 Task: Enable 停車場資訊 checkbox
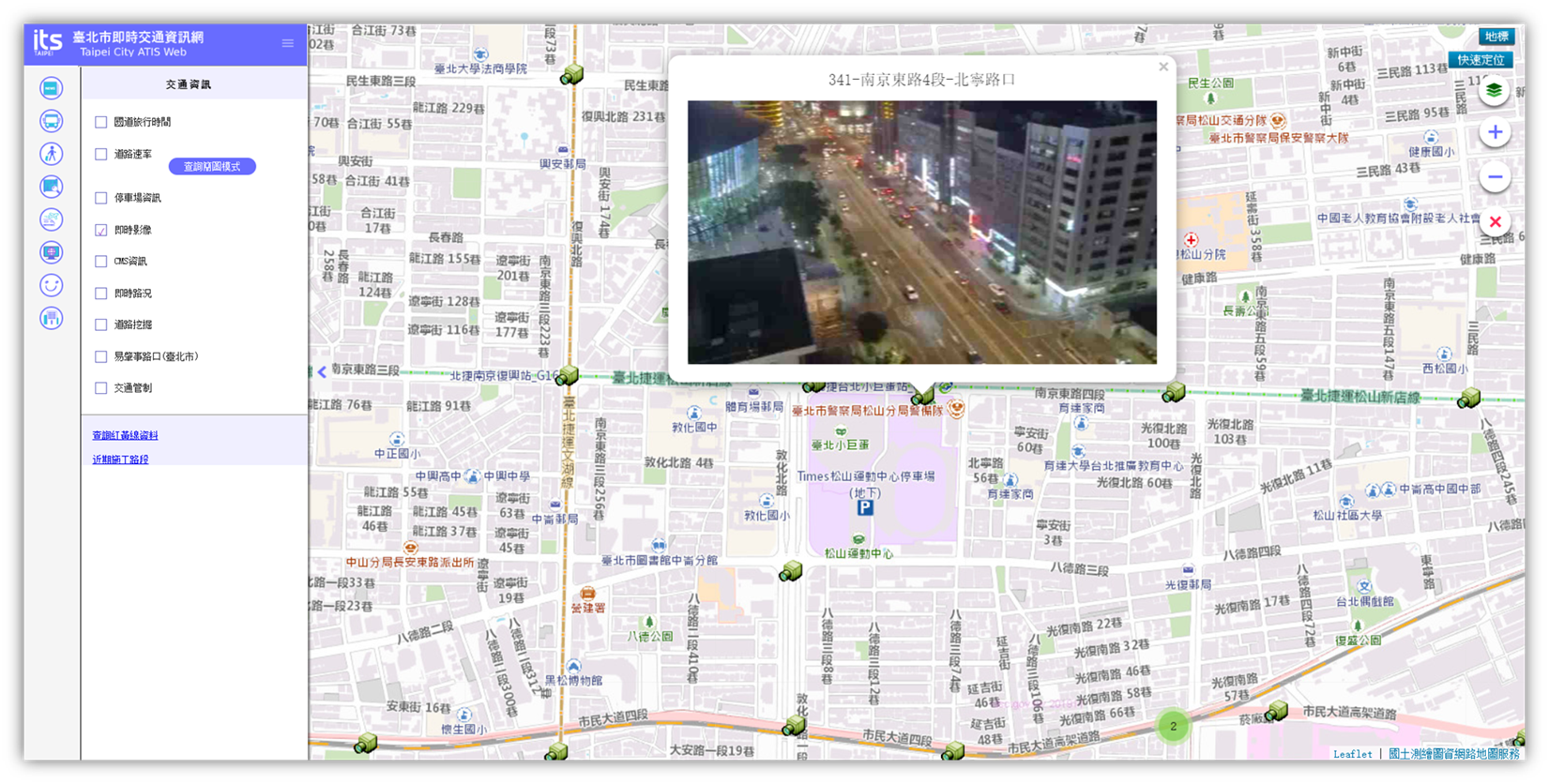101,198
